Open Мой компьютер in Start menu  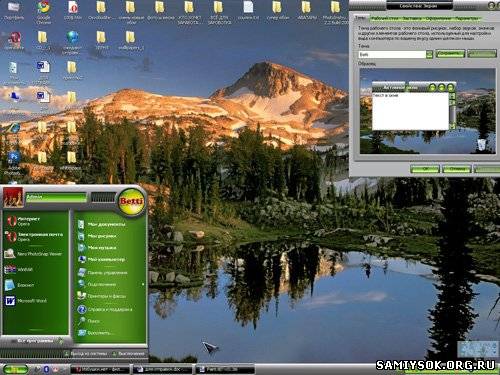coord(102,259)
